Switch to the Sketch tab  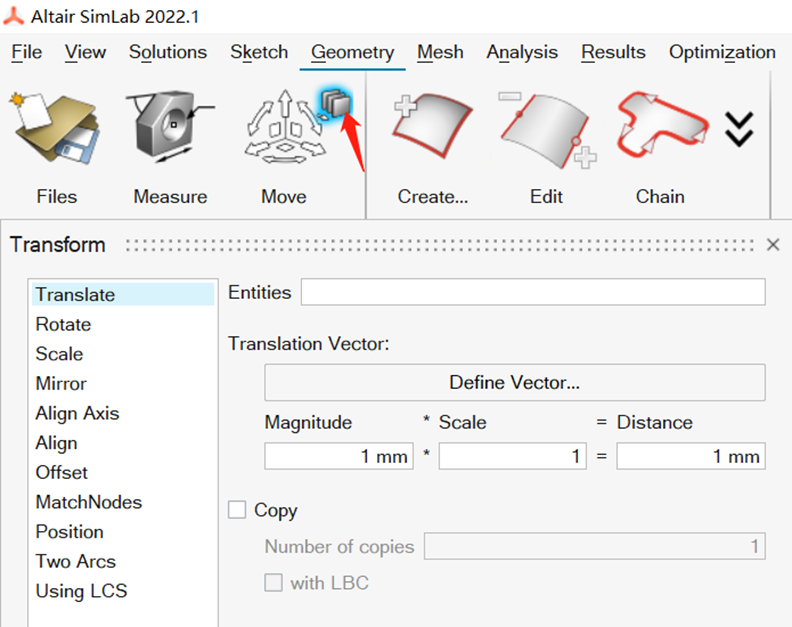[x=259, y=52]
